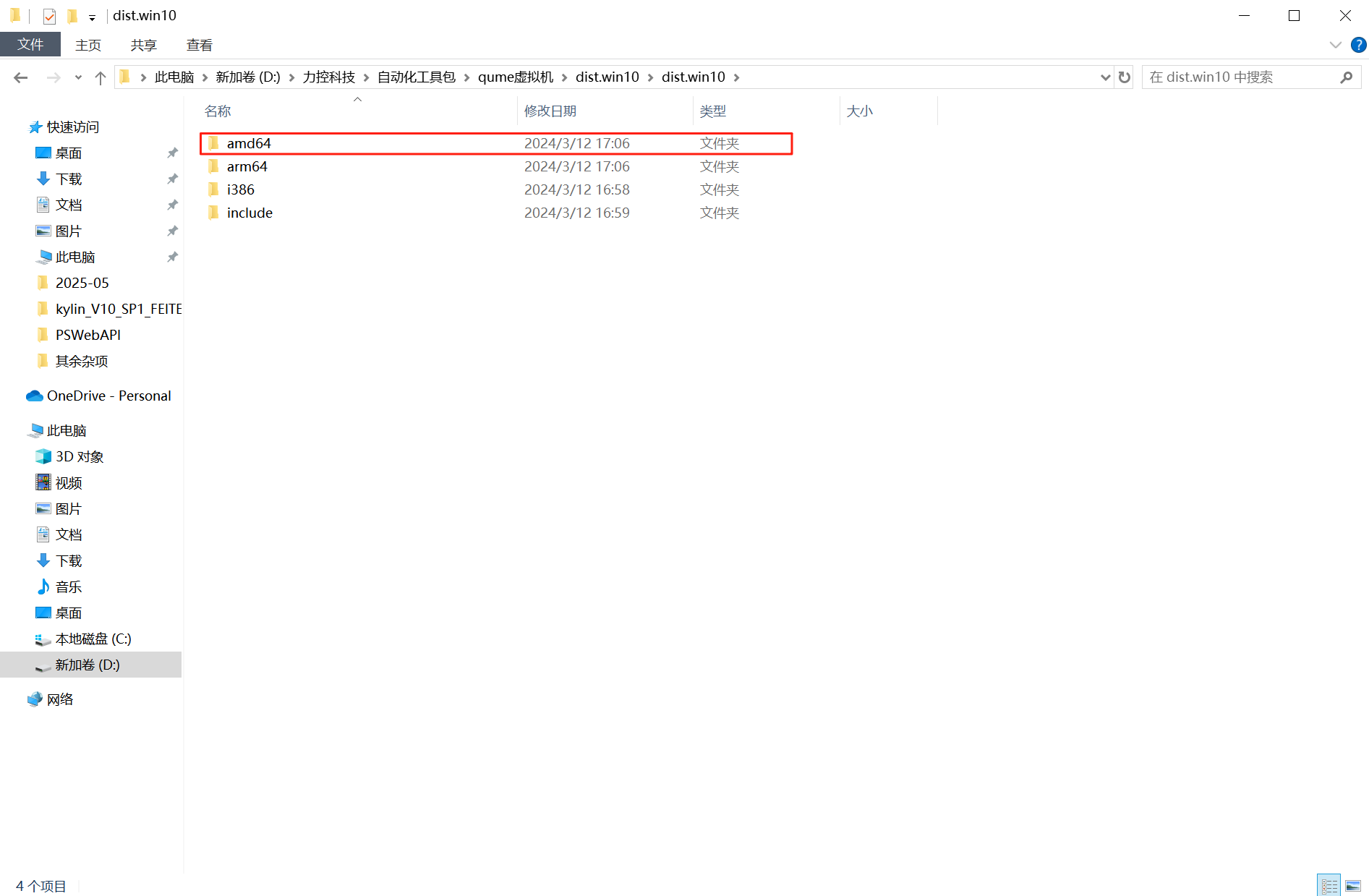Unpin 图片 from quick access
Viewport: 1369px width, 896px height.
click(x=172, y=231)
